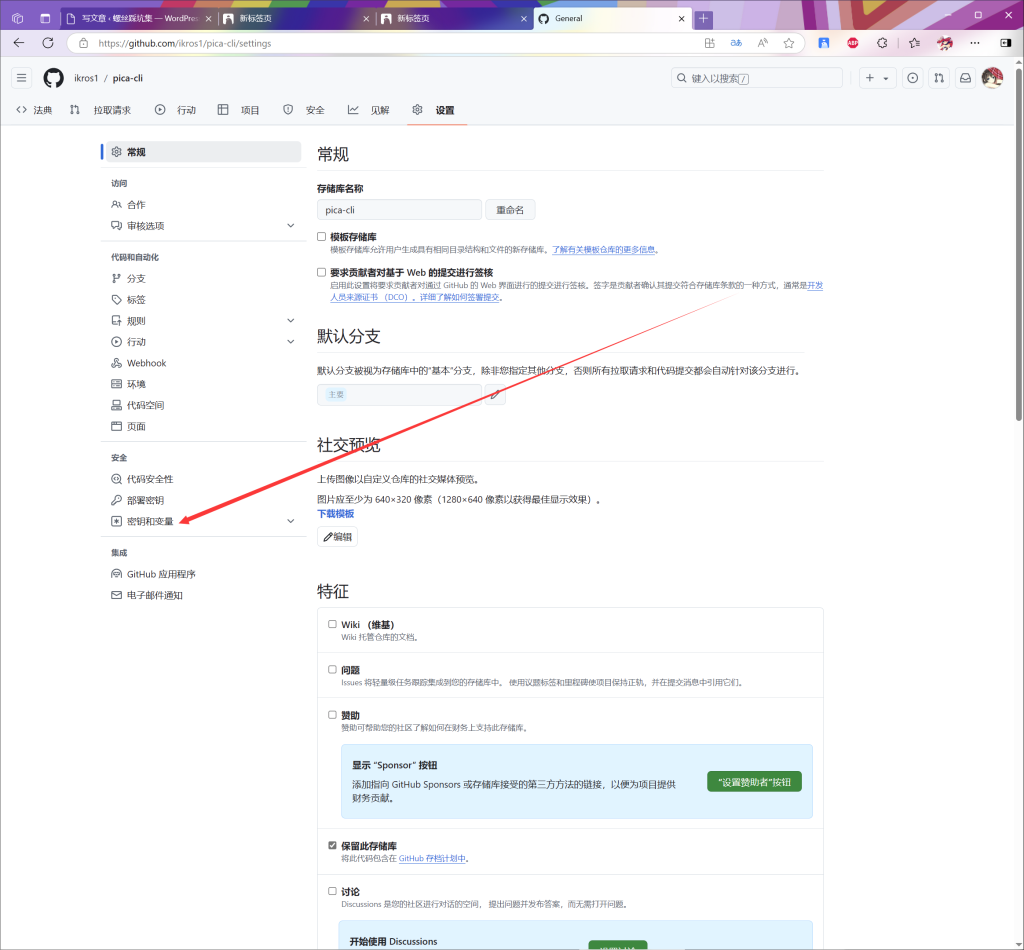Click pencil icon to switch default branch
Screen dimensions: 1024x950
[x=495, y=394]
